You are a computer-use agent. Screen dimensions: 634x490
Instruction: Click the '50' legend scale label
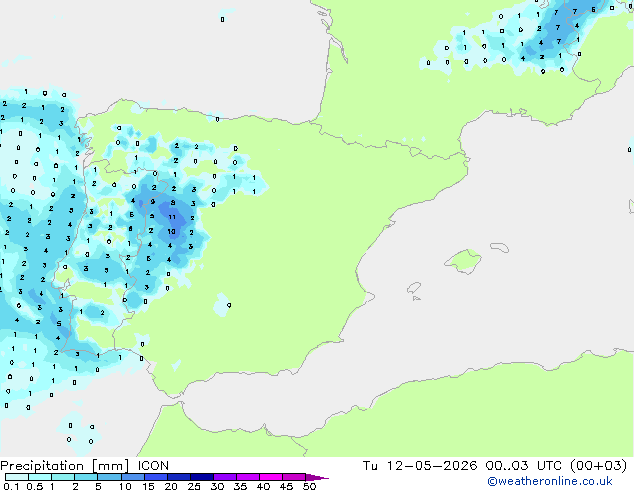(x=309, y=486)
